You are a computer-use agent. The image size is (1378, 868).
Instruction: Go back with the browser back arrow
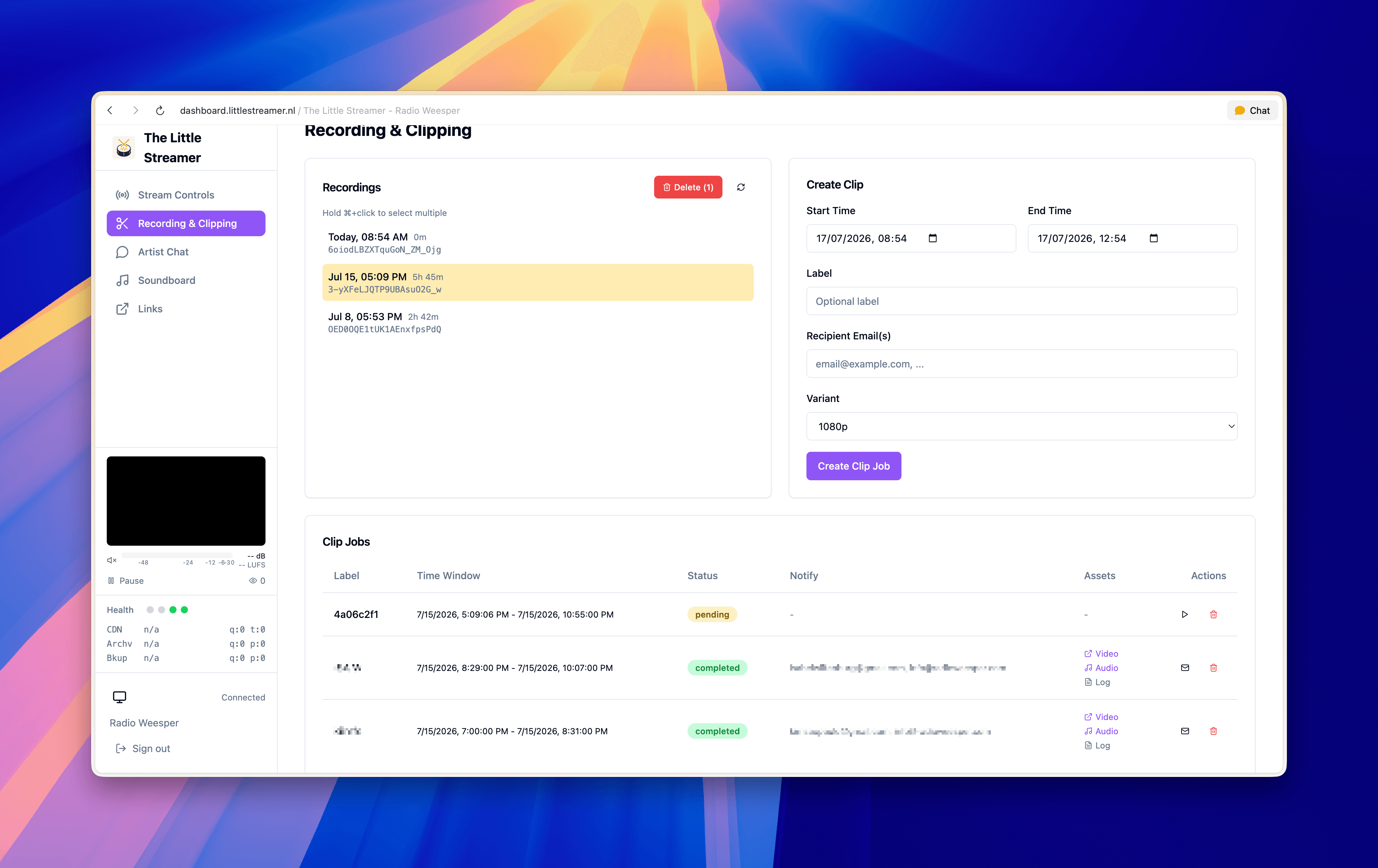[x=110, y=110]
